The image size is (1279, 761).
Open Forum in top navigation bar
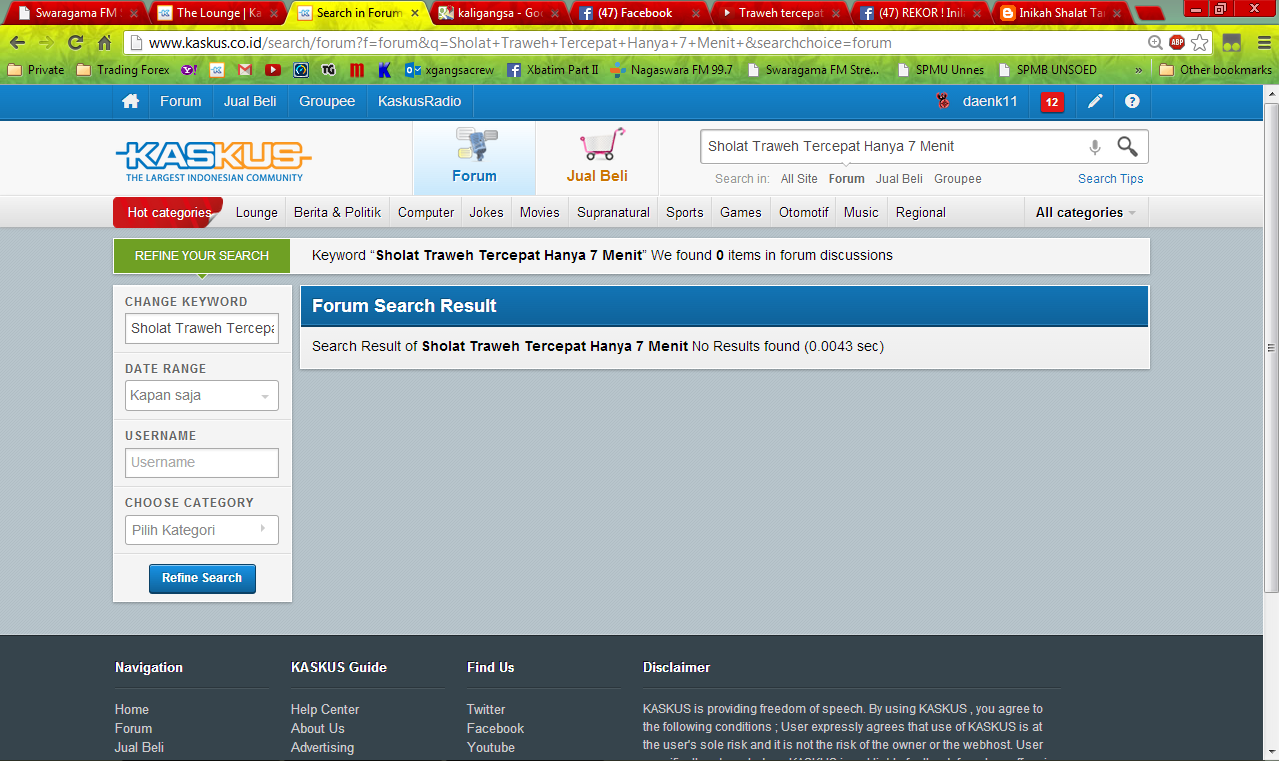click(x=181, y=102)
